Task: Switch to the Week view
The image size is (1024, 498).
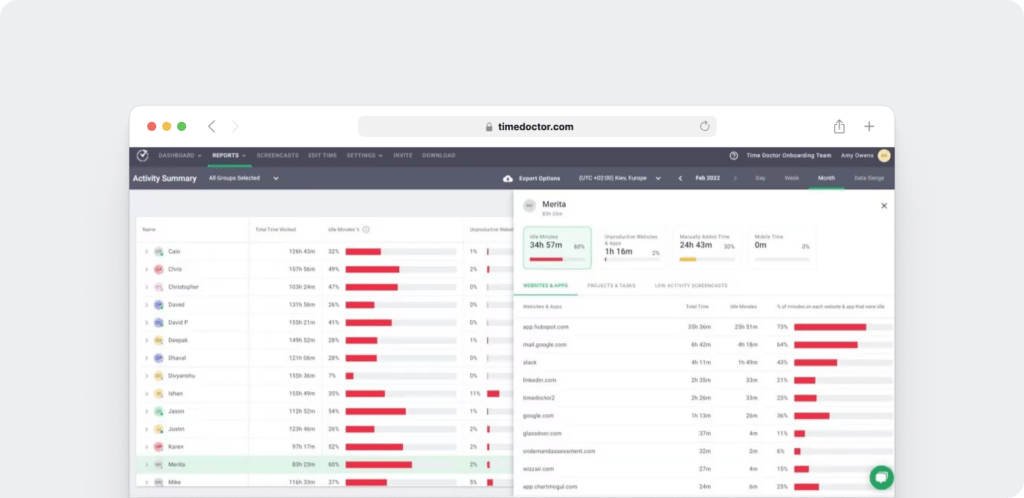Action: (x=792, y=178)
